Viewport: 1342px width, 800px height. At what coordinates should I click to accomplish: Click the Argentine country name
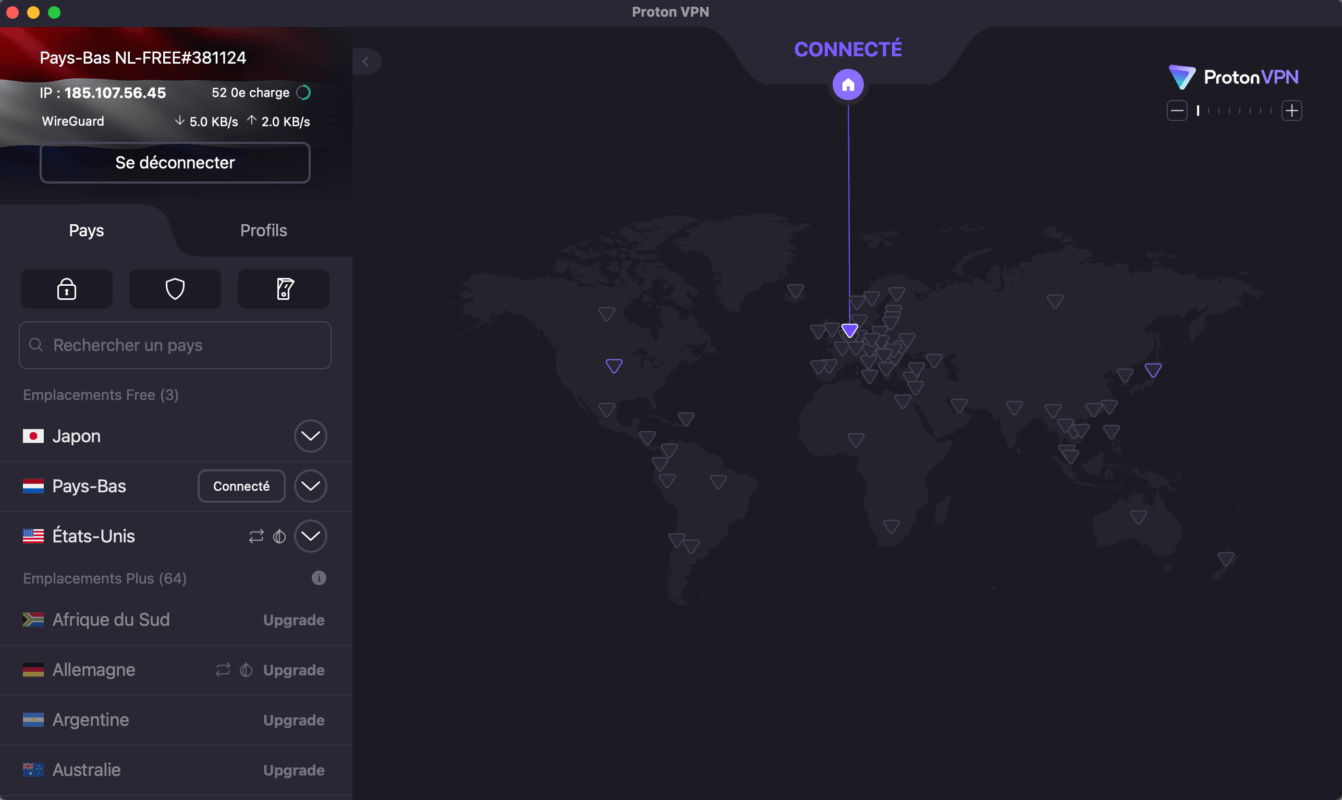tap(91, 720)
